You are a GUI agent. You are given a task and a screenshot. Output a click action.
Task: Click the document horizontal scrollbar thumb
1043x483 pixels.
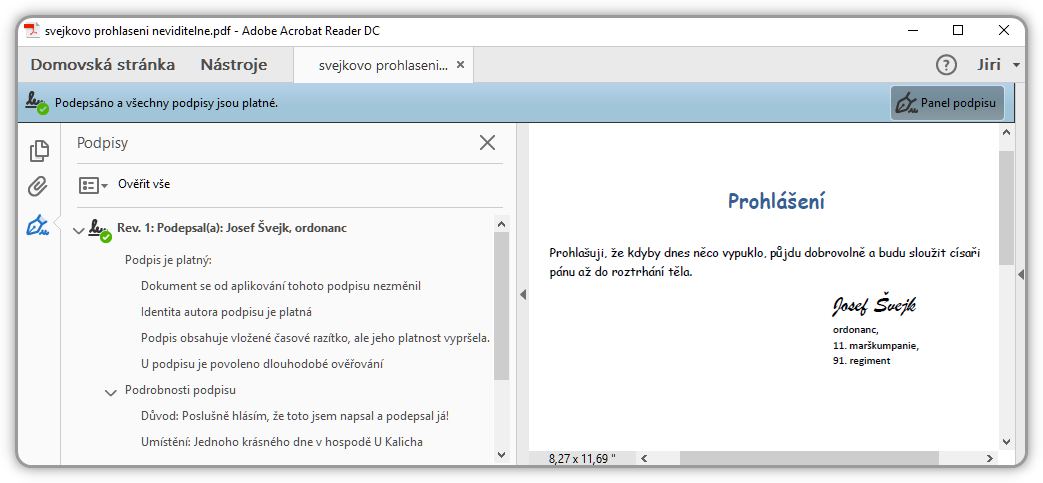tap(809, 458)
